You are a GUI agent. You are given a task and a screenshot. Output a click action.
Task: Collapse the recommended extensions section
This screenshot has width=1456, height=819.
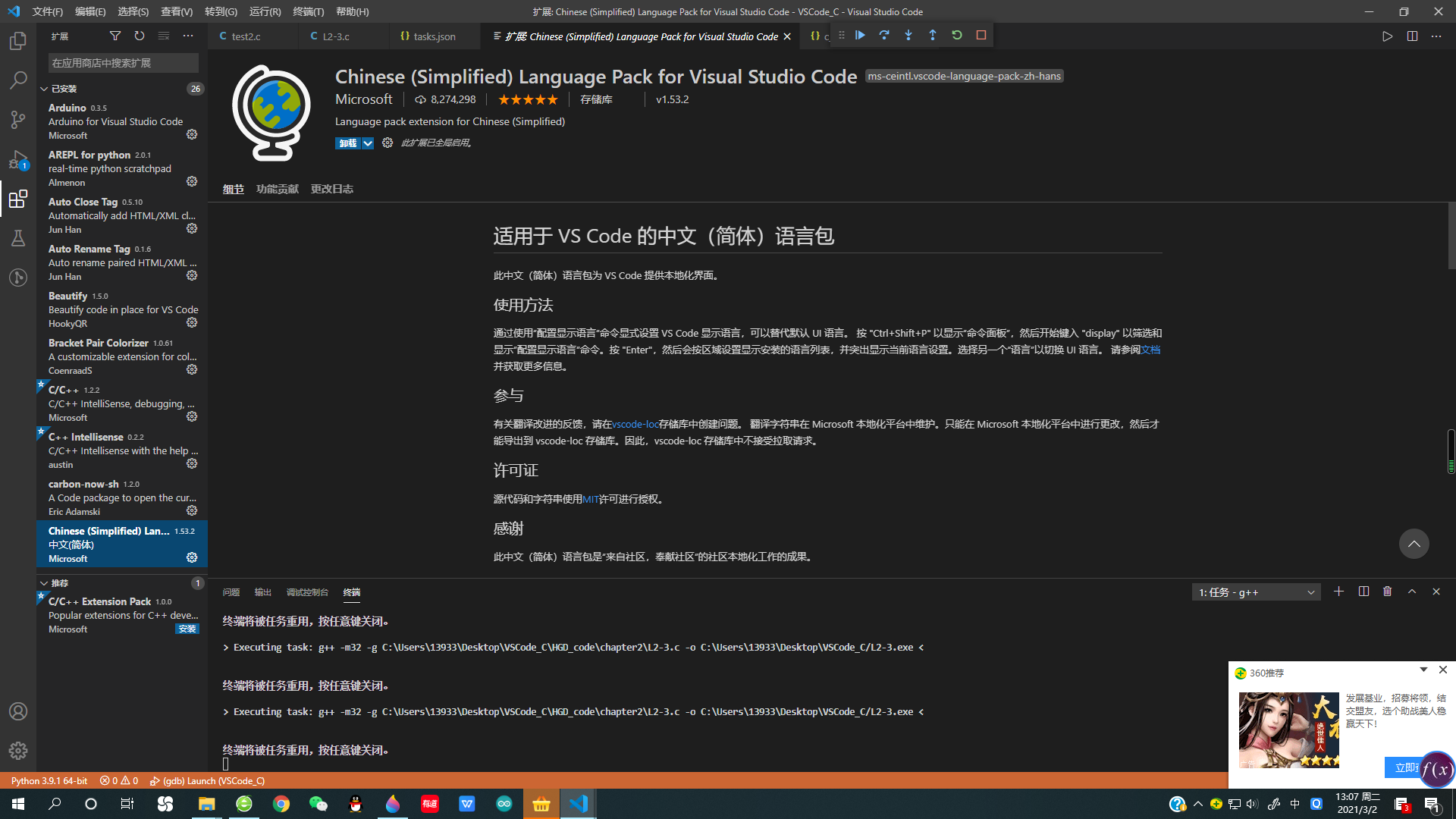pos(44,583)
